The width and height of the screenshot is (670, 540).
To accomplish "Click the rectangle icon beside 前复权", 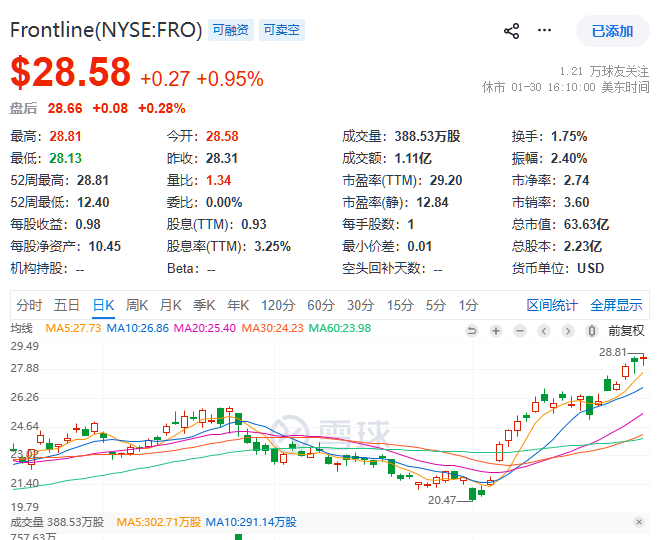I will click(x=589, y=331).
